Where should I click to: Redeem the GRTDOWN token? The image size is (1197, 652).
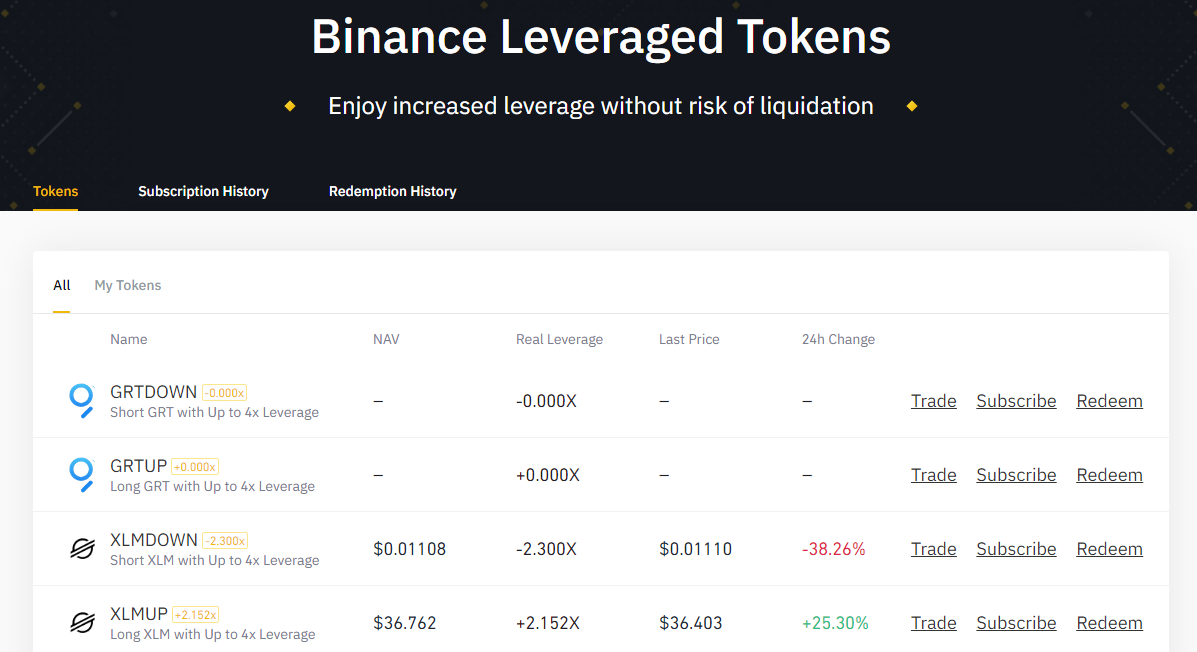click(x=1109, y=401)
